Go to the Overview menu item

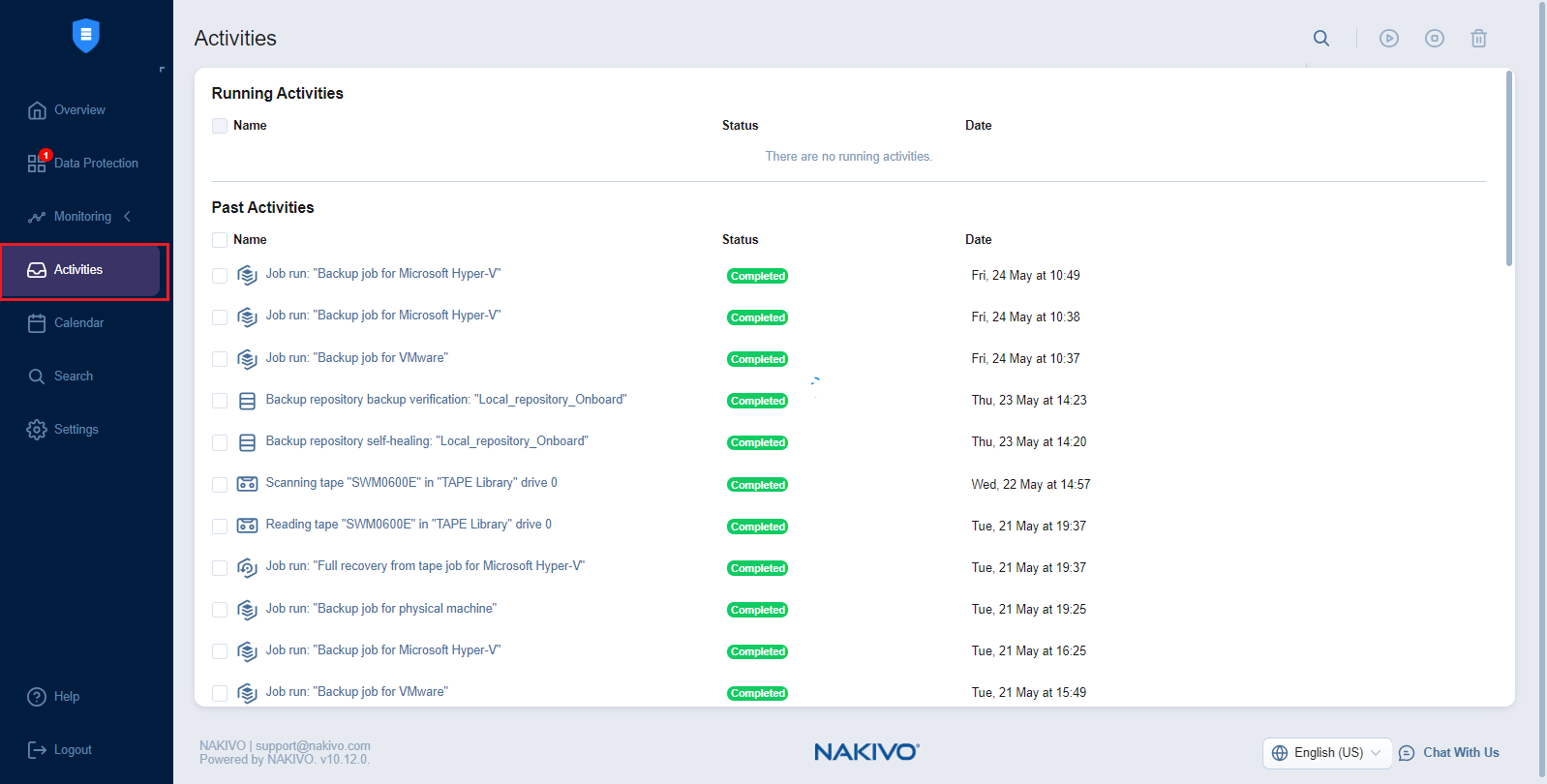79,110
